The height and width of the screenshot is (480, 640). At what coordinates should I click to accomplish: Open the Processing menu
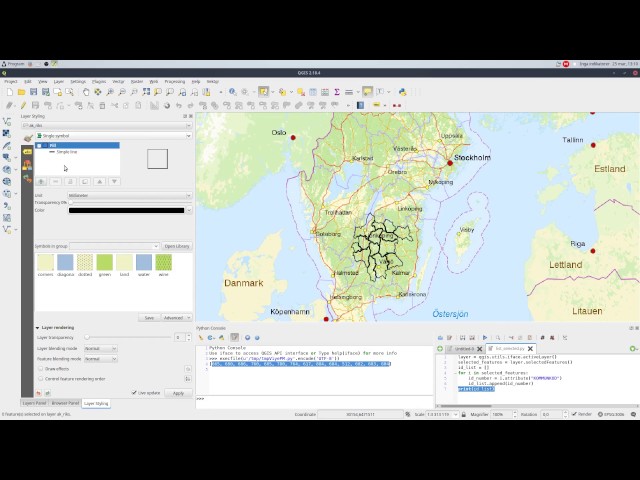pyautogui.click(x=175, y=82)
